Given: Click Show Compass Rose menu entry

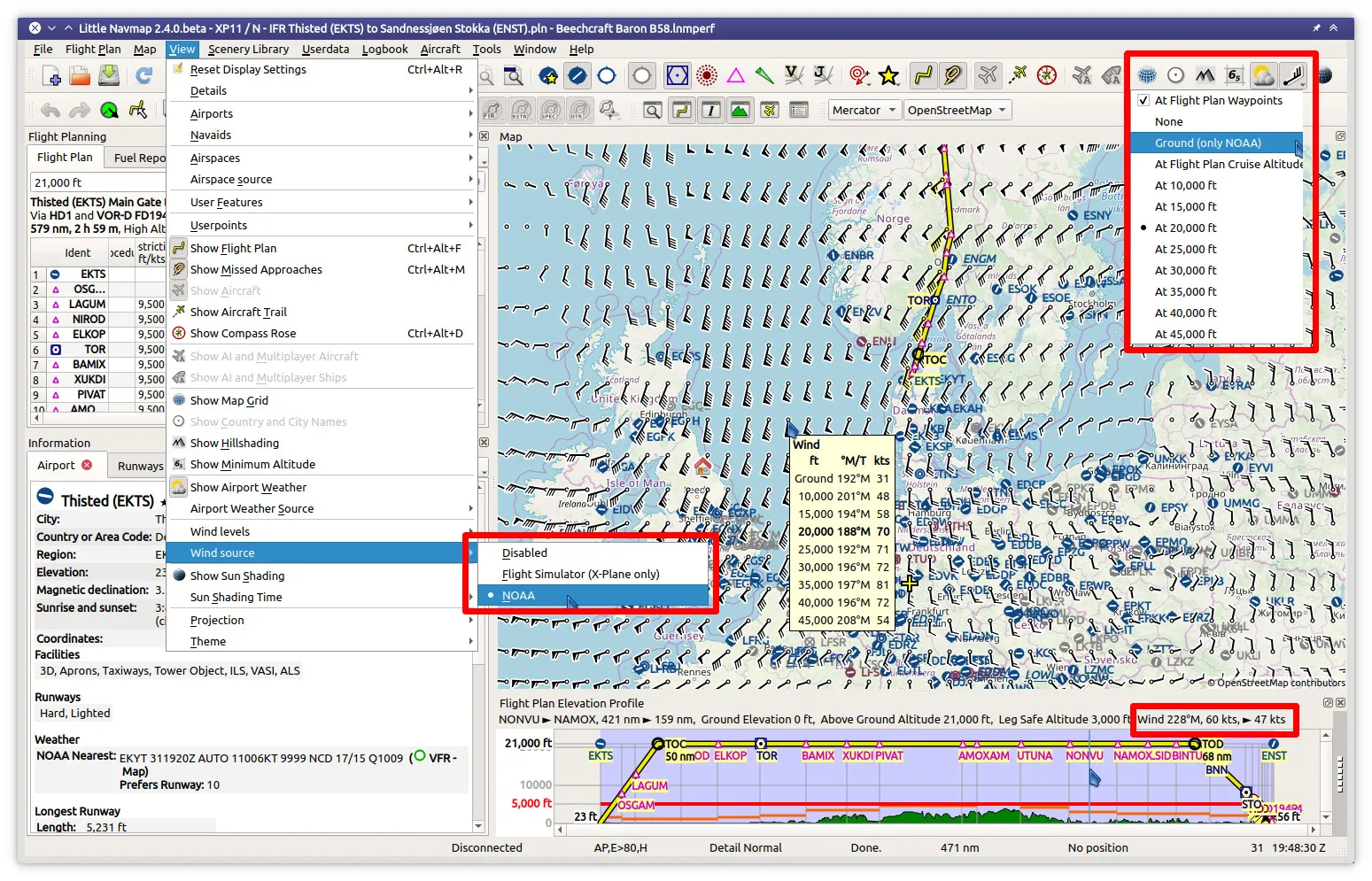Looking at the screenshot, I should coord(243,334).
